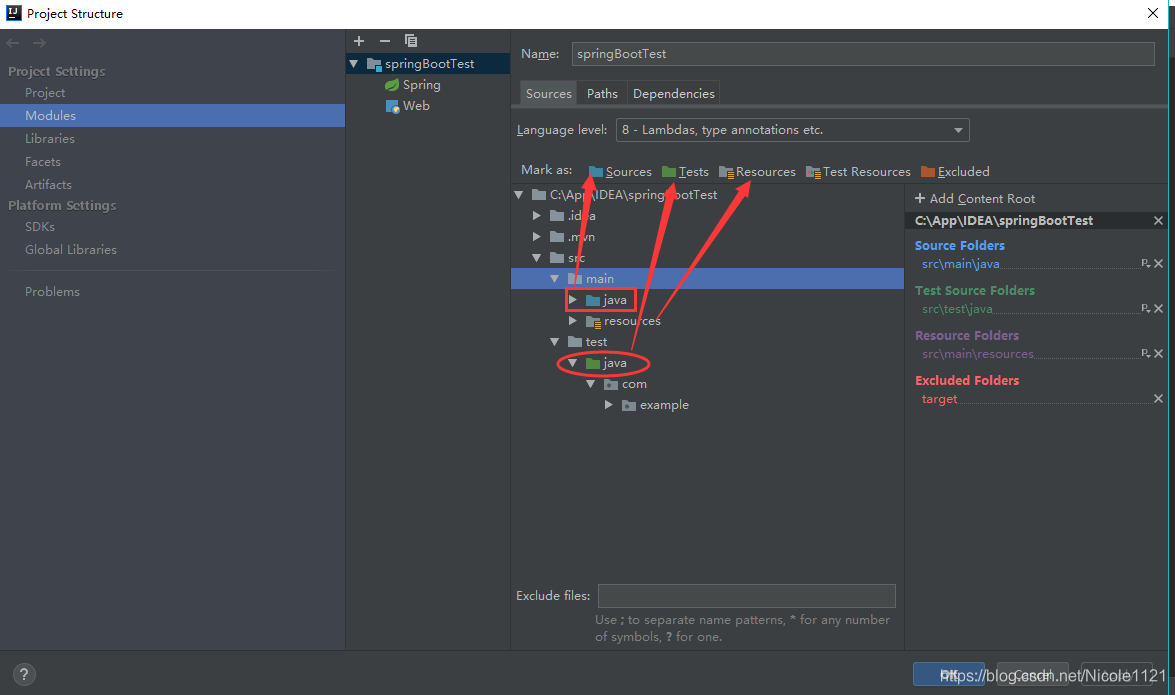
Task: Open help with question mark icon
Action: click(24, 674)
